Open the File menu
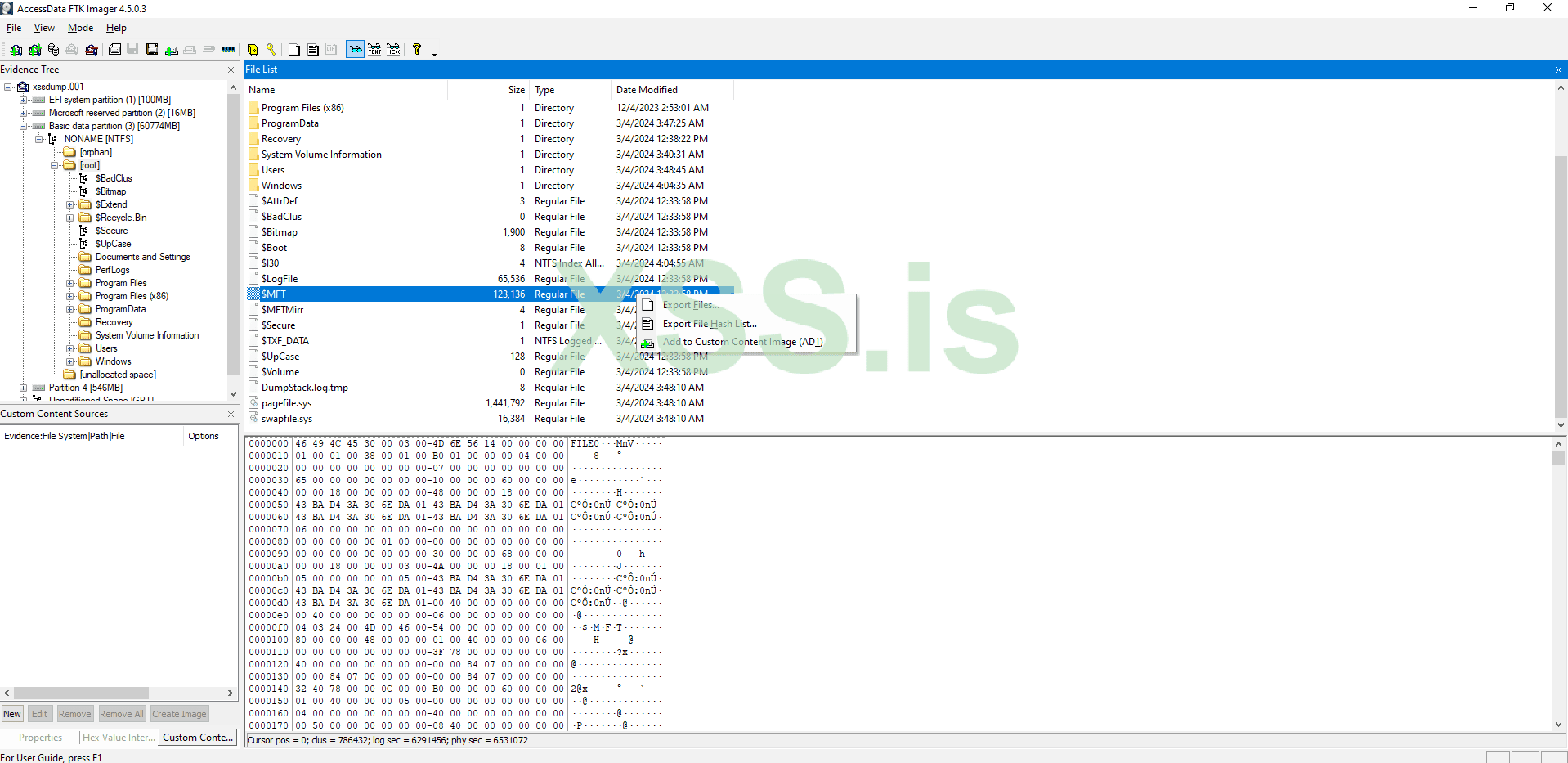This screenshot has width=1568, height=763. pos(14,28)
